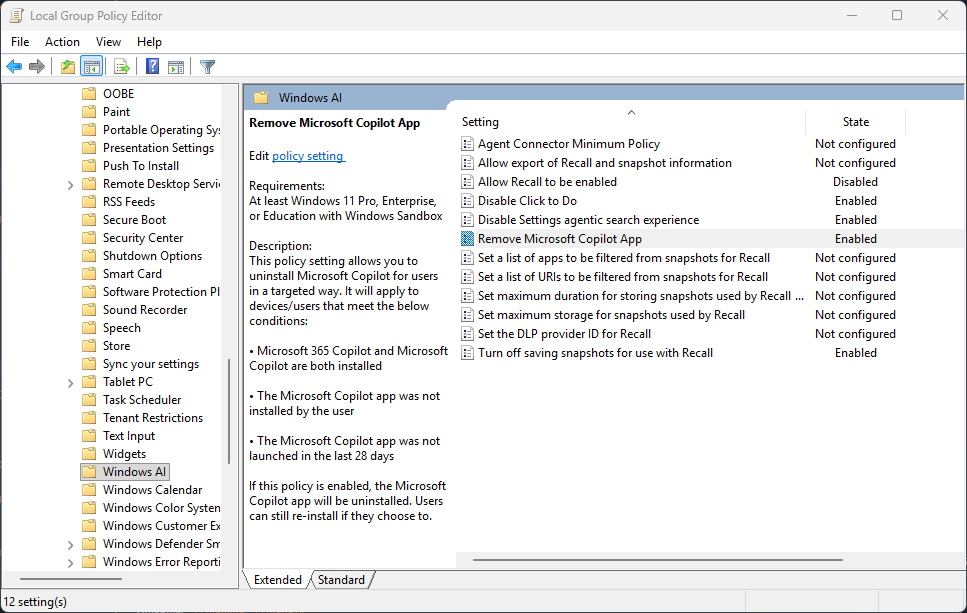Expand the Remote Desktop Services tree node
Screen dimensions: 967x613
(x=70, y=184)
